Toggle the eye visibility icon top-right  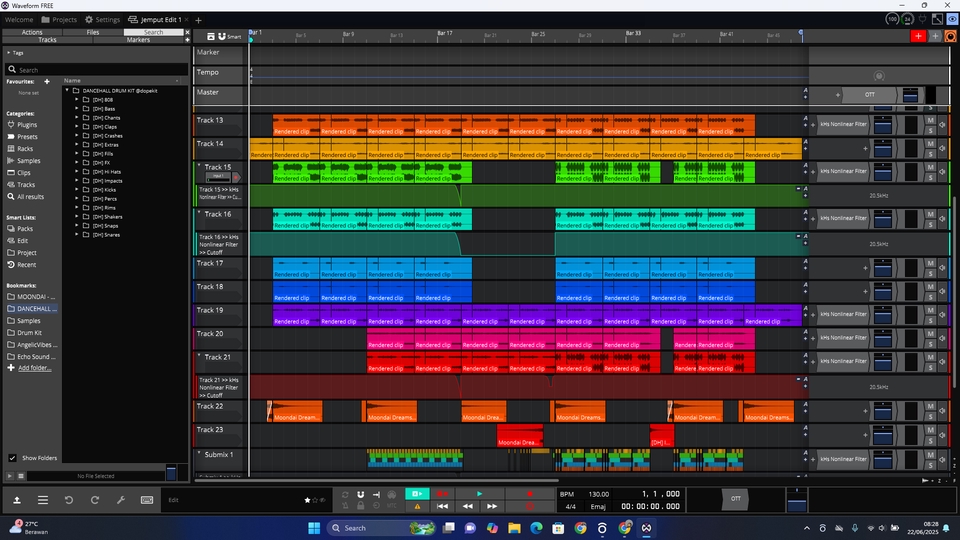click(952, 20)
